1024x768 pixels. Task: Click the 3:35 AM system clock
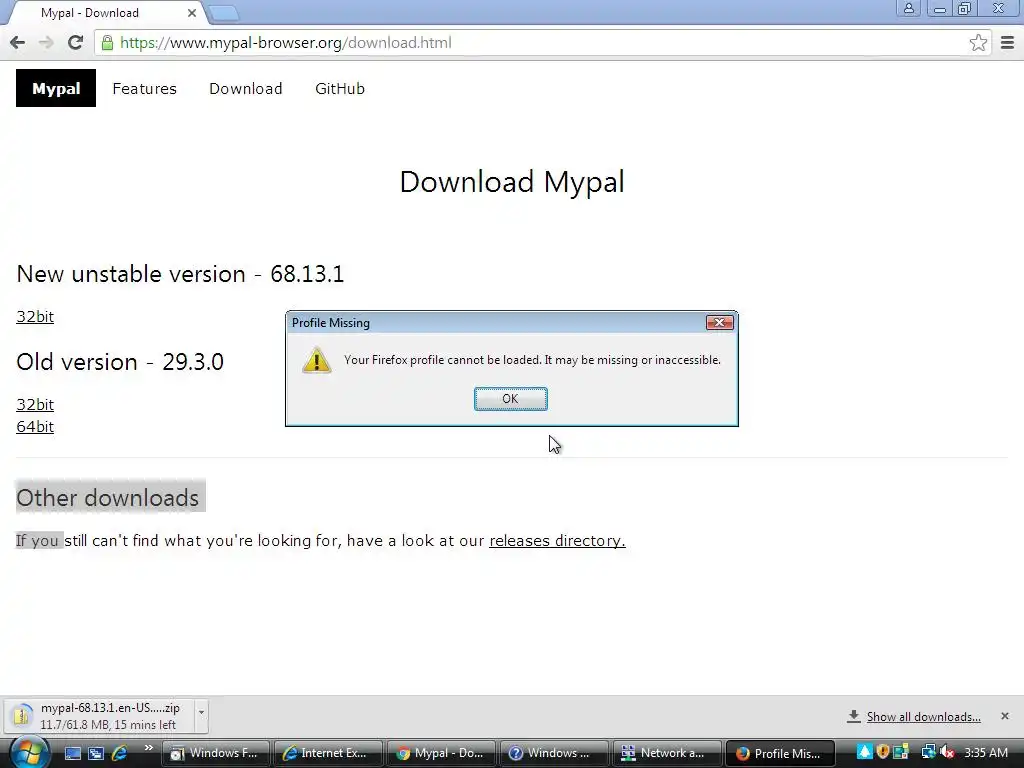(985, 753)
